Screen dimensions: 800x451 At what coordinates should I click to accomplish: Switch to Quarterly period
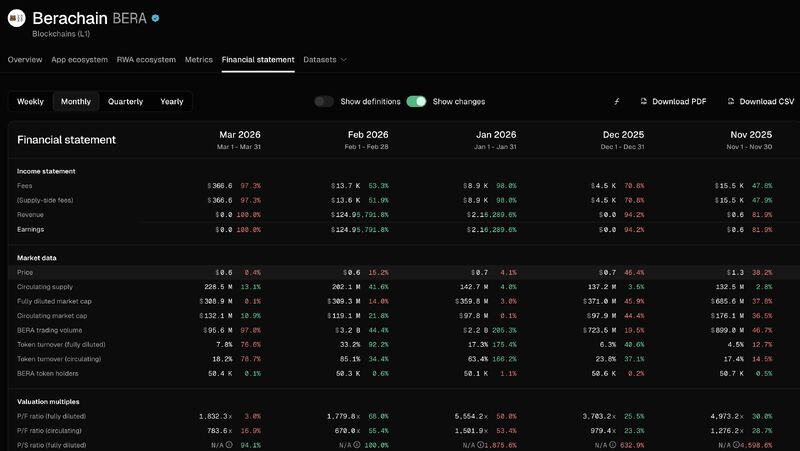tap(126, 102)
